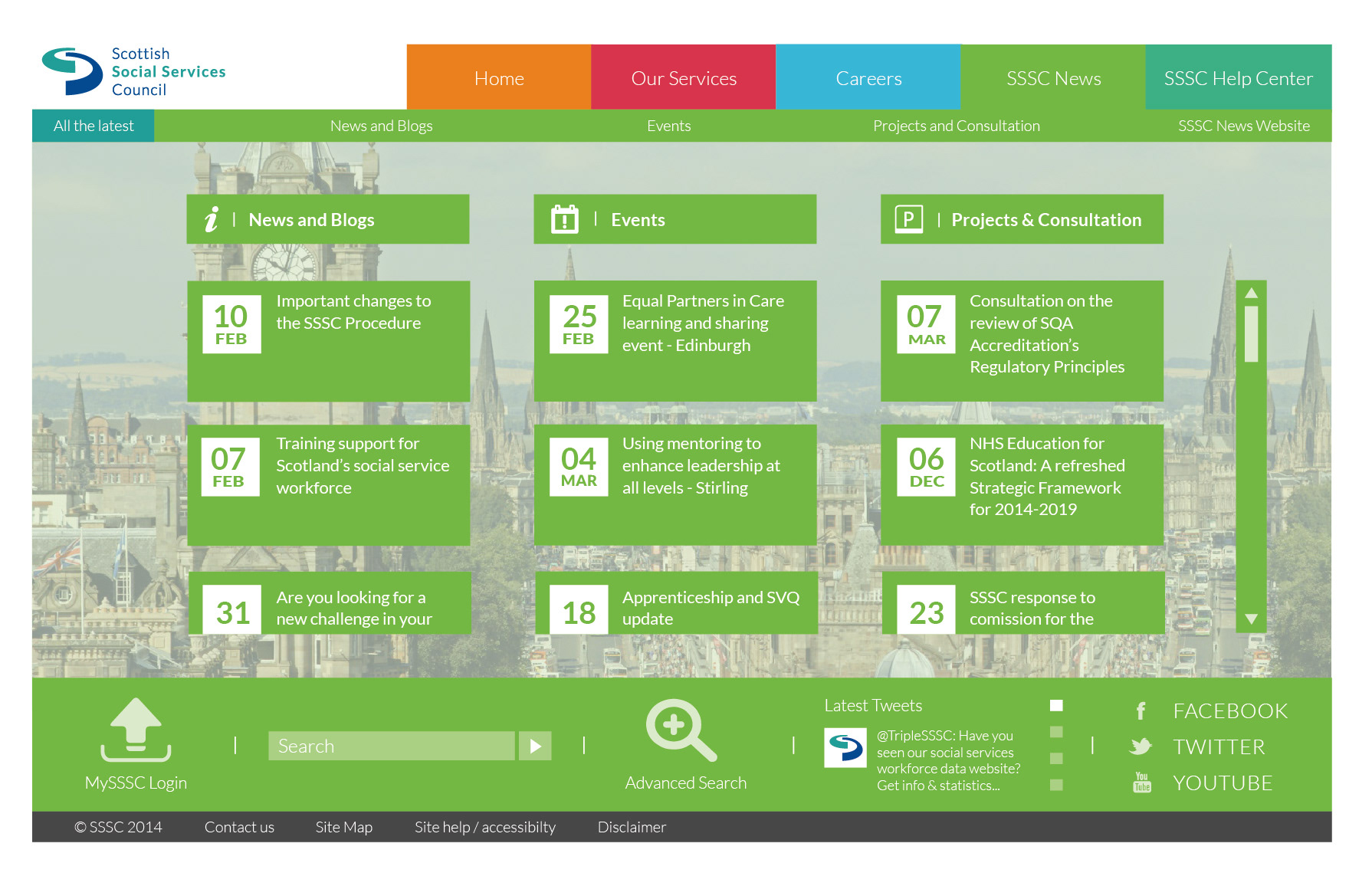Viewport: 1372px width, 886px height.
Task: Click the Projects & Consultation P icon
Action: click(908, 220)
